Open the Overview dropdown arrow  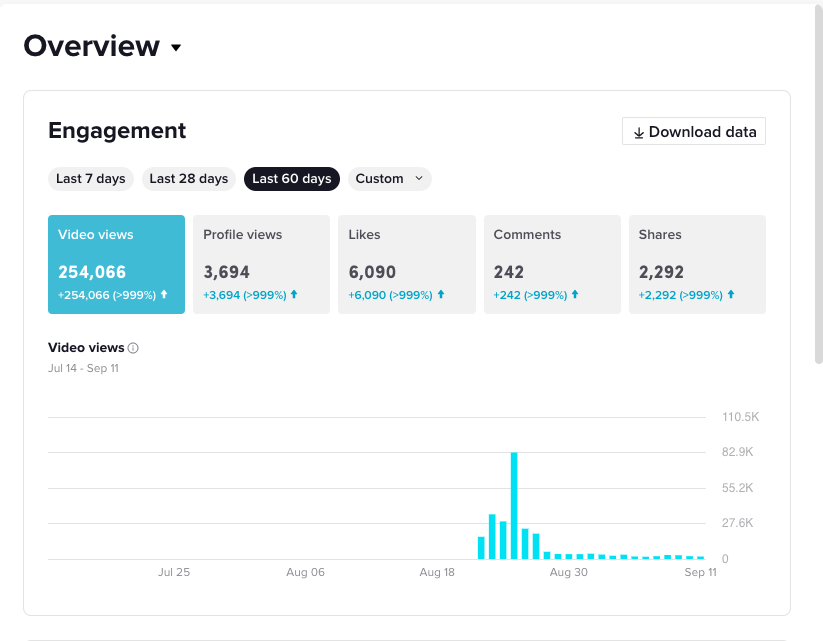pyautogui.click(x=176, y=48)
